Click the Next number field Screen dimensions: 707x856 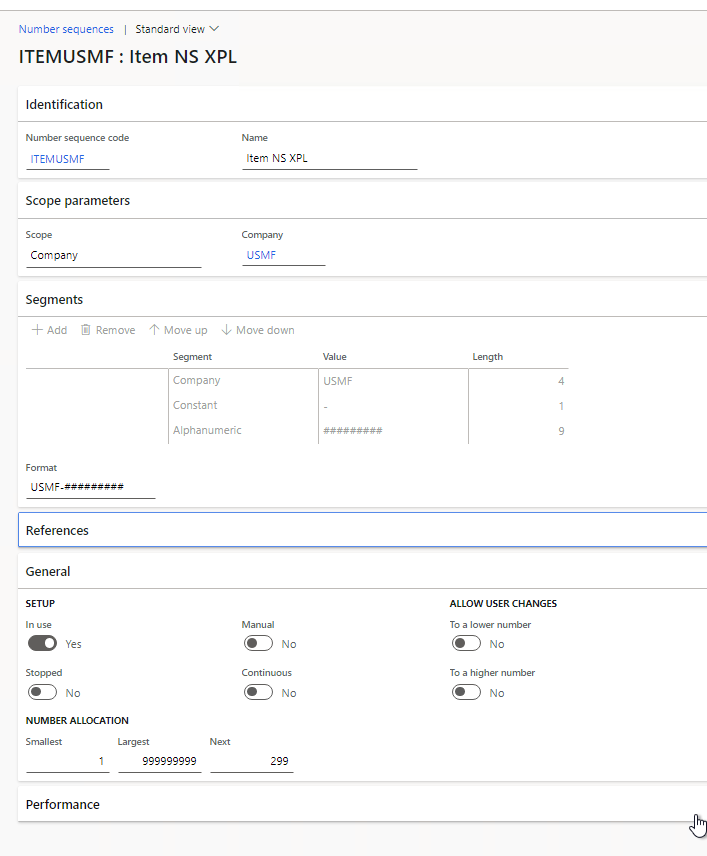(x=252, y=761)
